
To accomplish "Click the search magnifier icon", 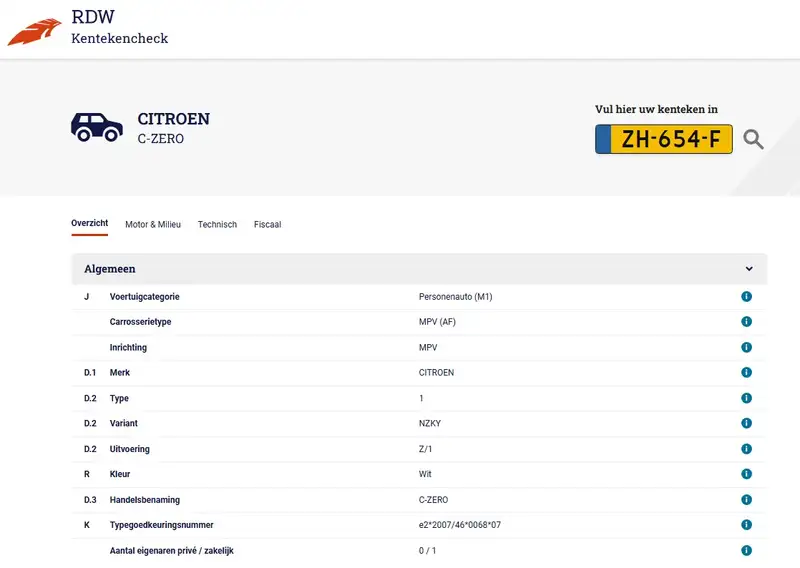I will (x=753, y=139).
